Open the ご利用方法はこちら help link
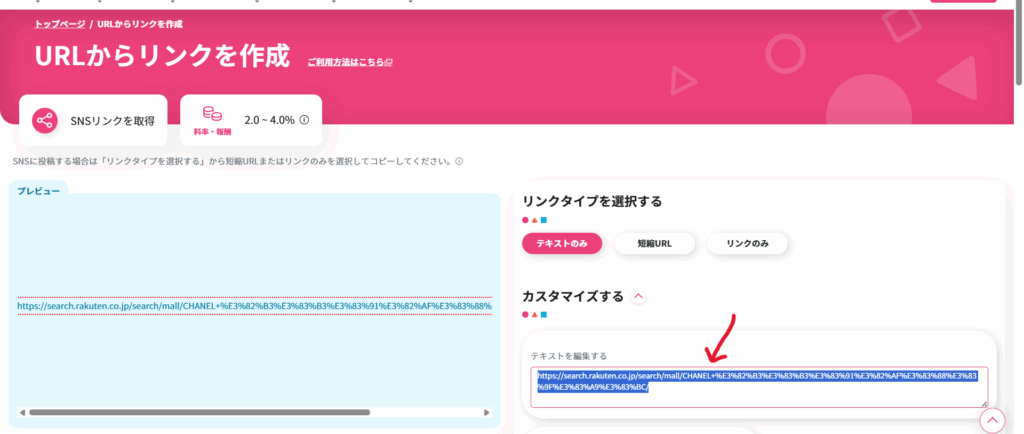This screenshot has height=434, width=1024. point(350,62)
